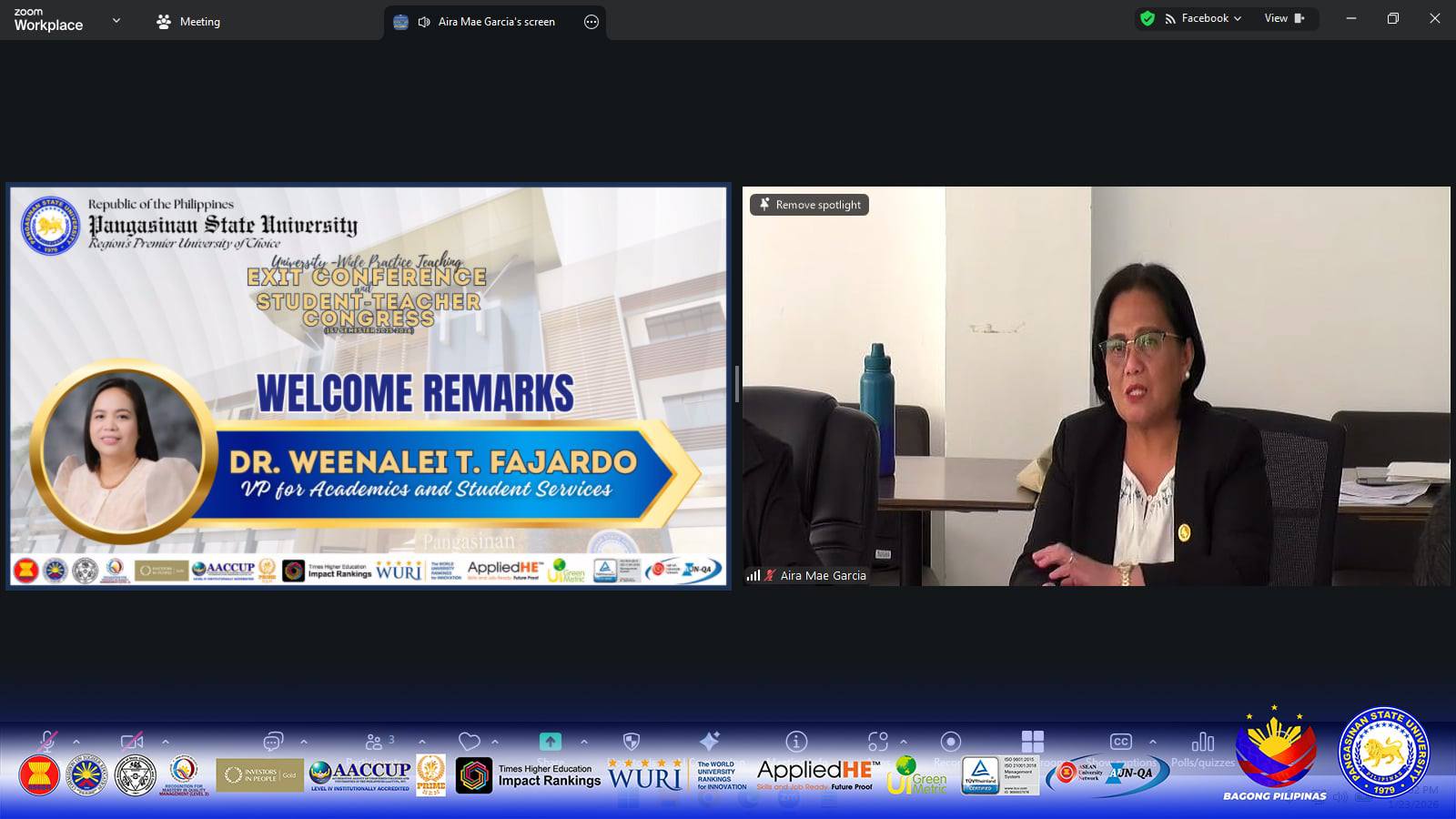1456x819 pixels.
Task: Open the Facebook livestream dropdown
Action: pyautogui.click(x=1203, y=18)
